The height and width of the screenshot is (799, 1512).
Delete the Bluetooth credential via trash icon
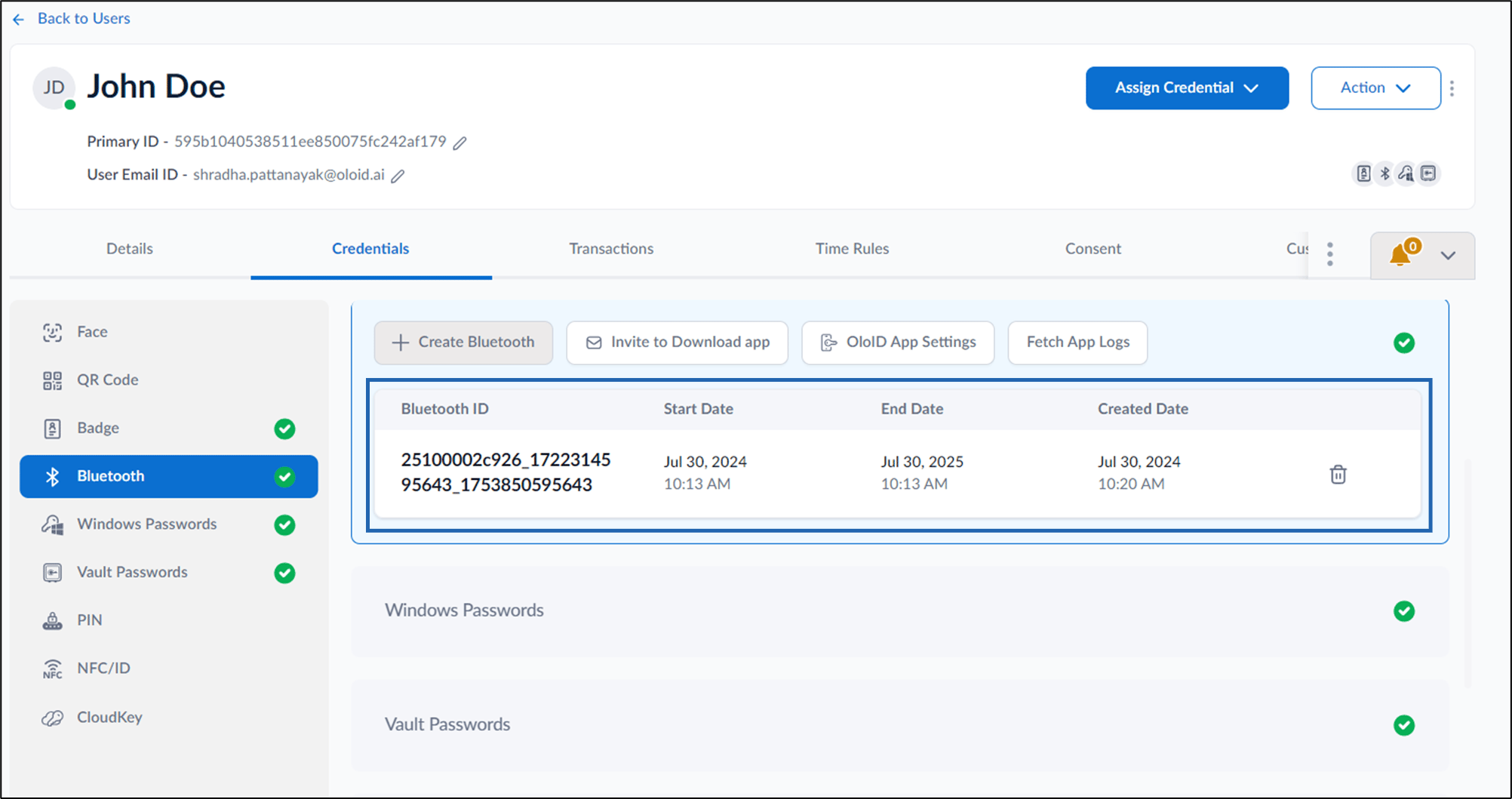[1338, 474]
